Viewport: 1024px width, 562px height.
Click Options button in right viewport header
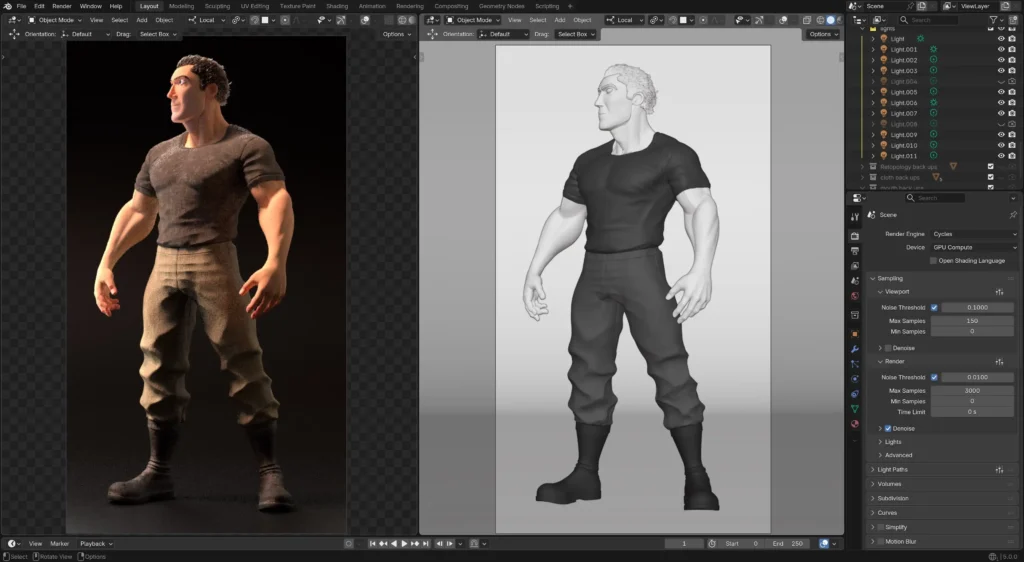point(823,34)
